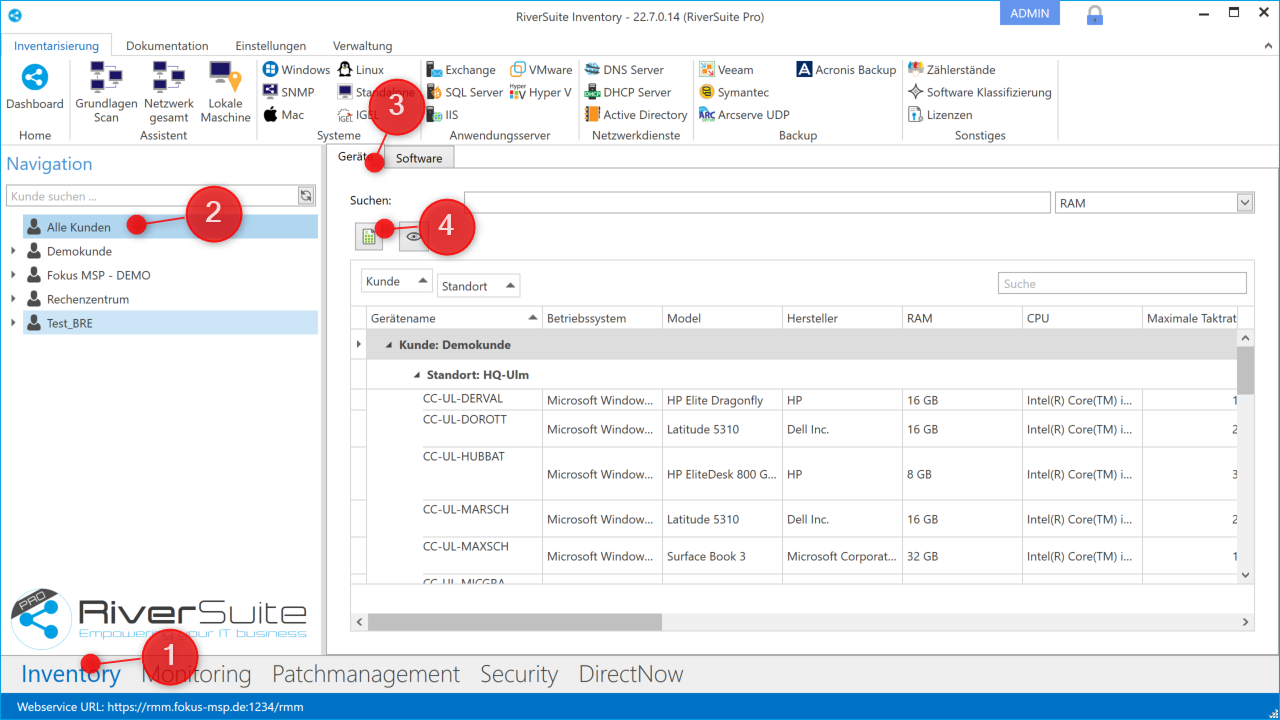Switch to the Software tab
Image resolution: width=1280 pixels, height=720 pixels.
click(419, 158)
